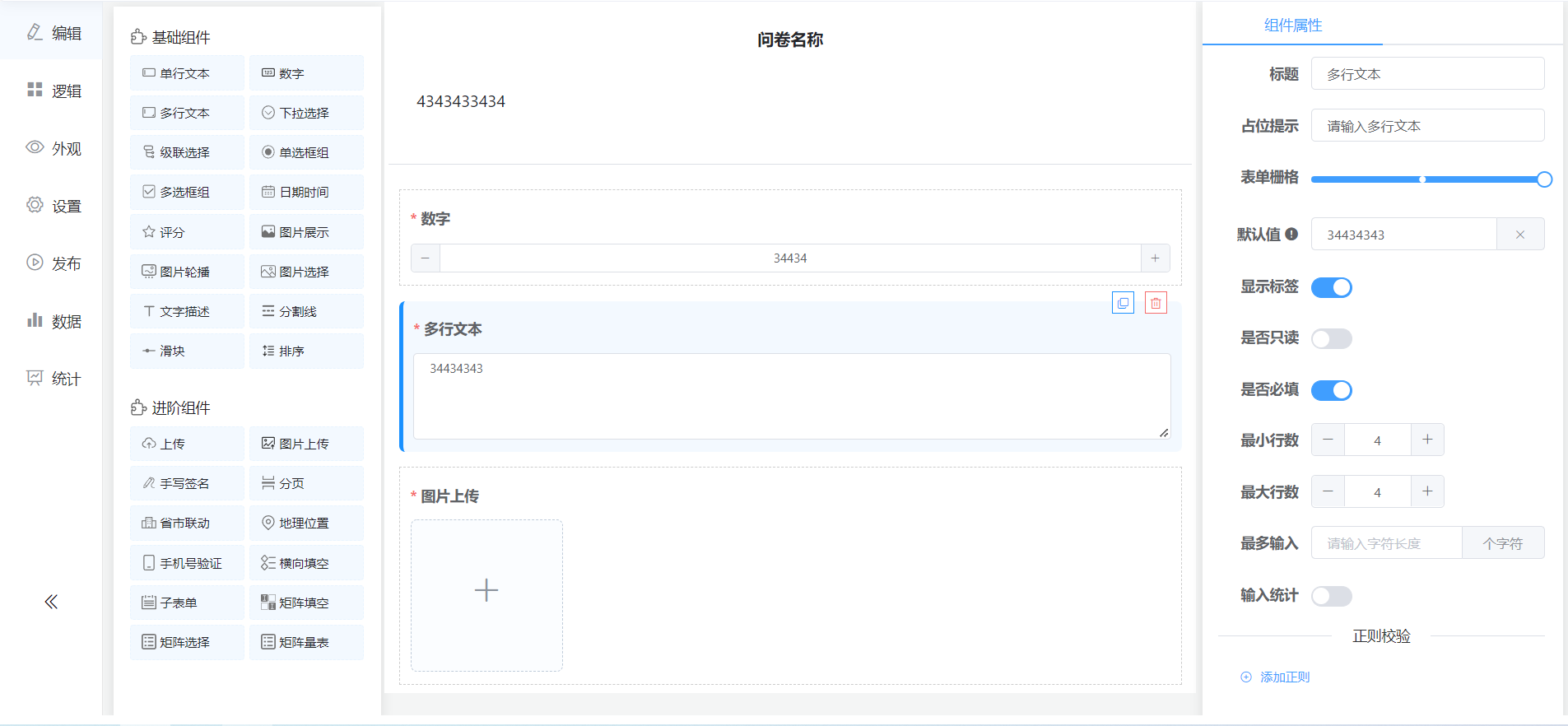Decrease the 最大行数 value
The image size is (1568, 726).
(1328, 491)
